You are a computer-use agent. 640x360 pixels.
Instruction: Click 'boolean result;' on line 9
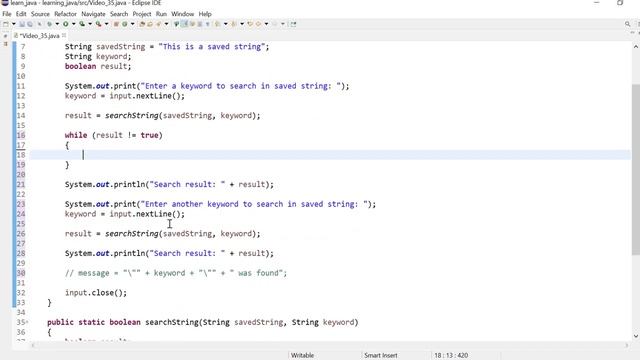click(98, 66)
